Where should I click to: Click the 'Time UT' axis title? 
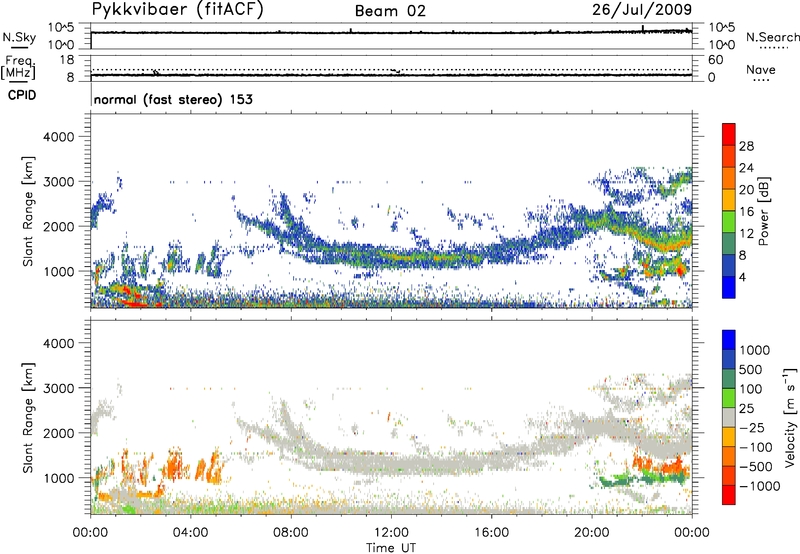point(391,548)
